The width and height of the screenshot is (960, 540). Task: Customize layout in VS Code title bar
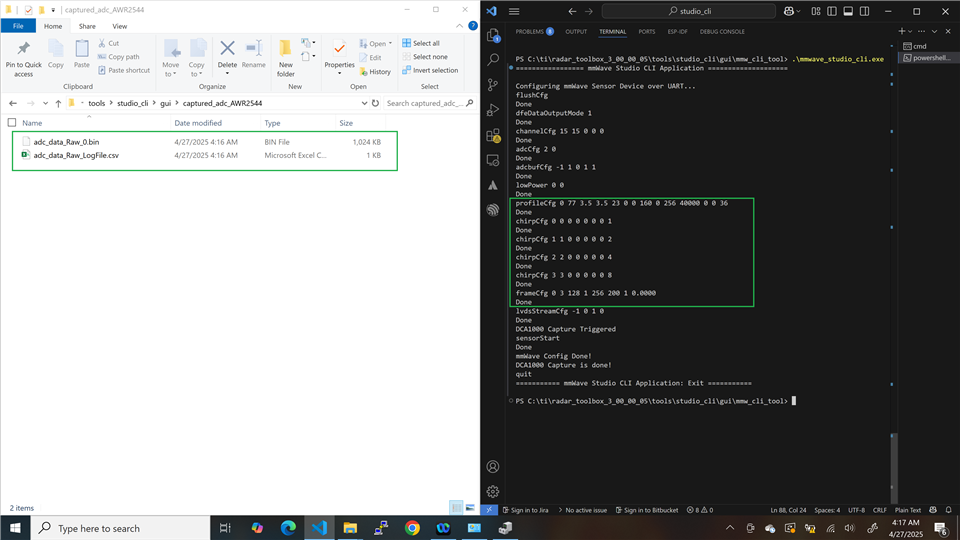coord(816,11)
